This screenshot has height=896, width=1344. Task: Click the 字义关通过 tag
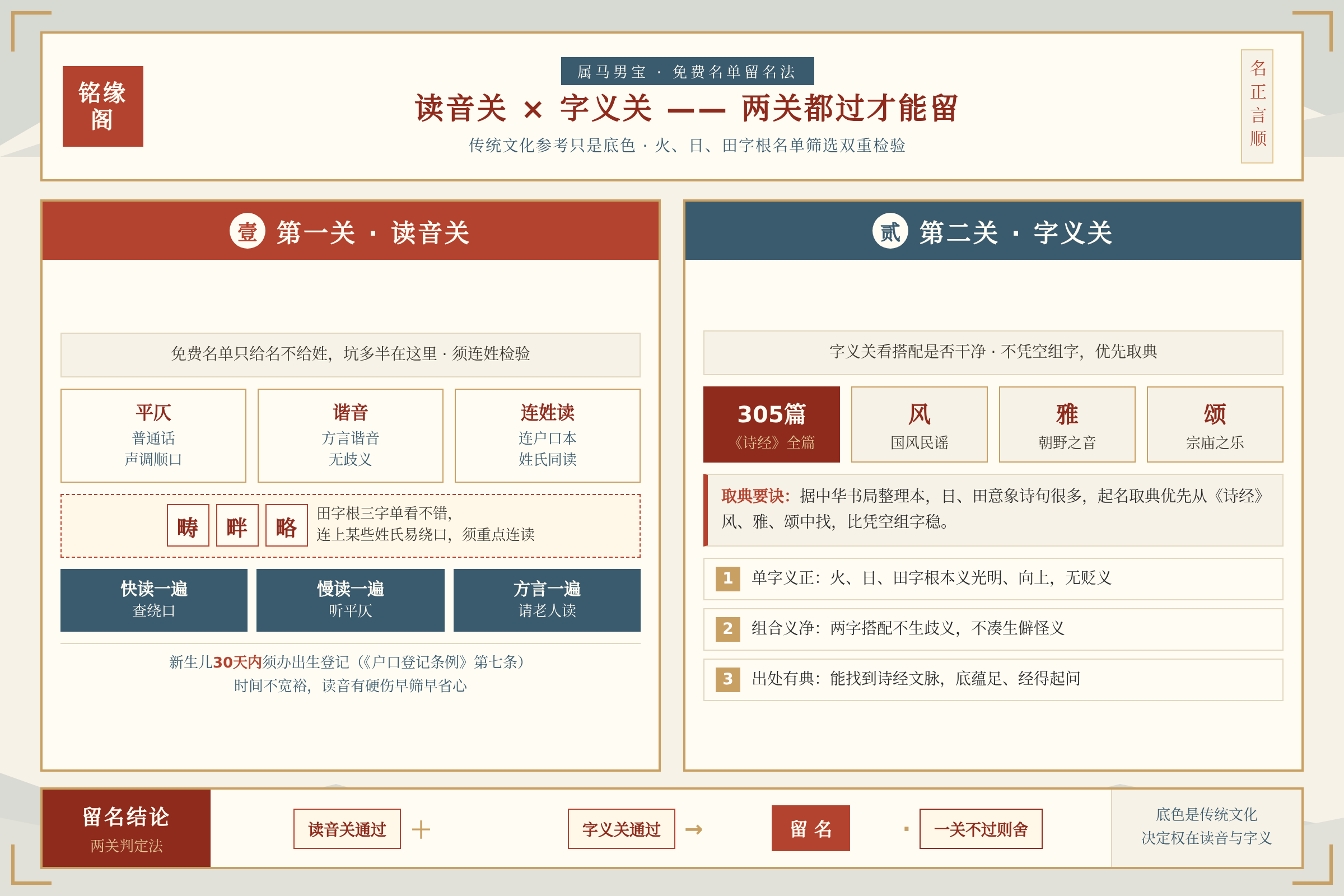pos(621,829)
